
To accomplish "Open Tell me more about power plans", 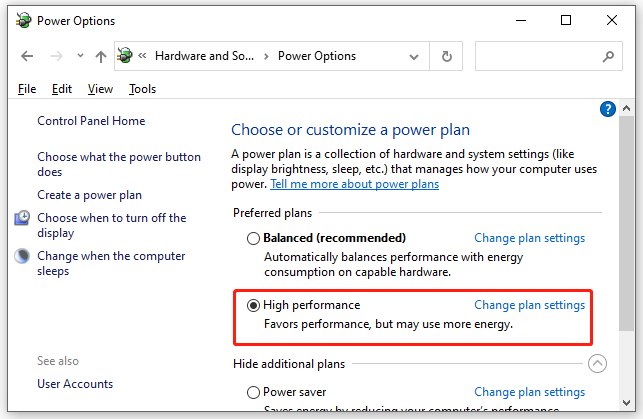I will (355, 184).
